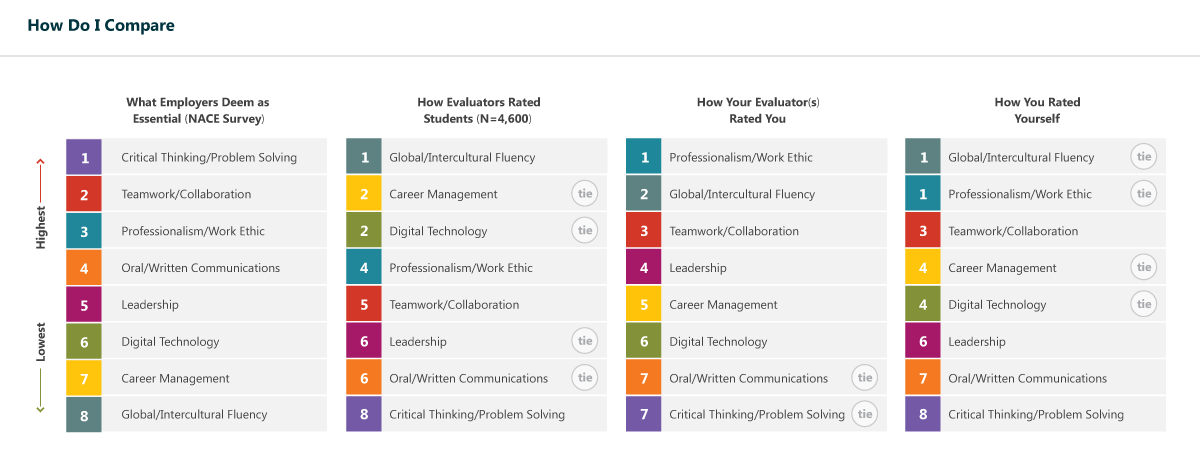Click the tie badge next to Career Management, rank 2

(x=585, y=194)
